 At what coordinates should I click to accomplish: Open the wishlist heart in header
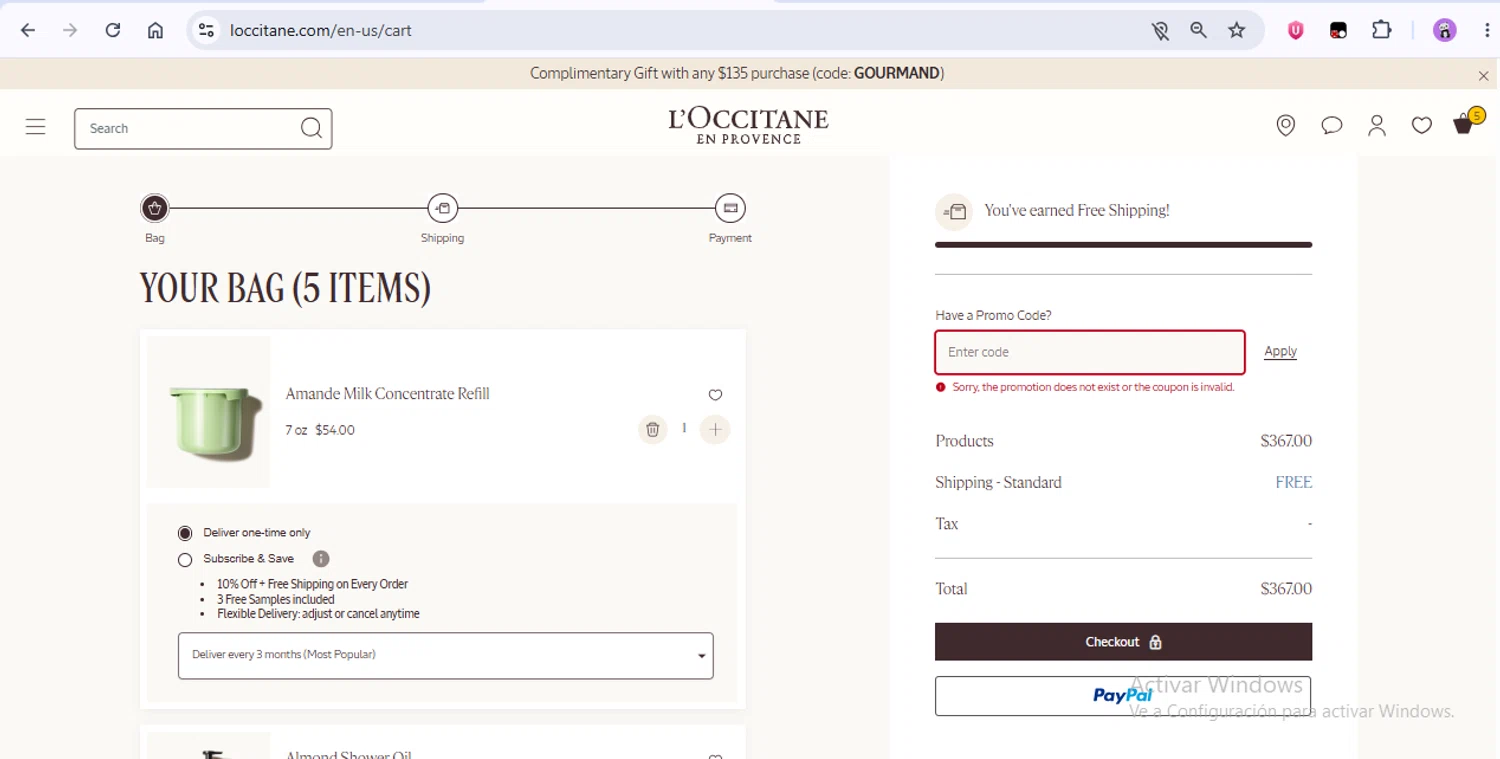[1422, 125]
